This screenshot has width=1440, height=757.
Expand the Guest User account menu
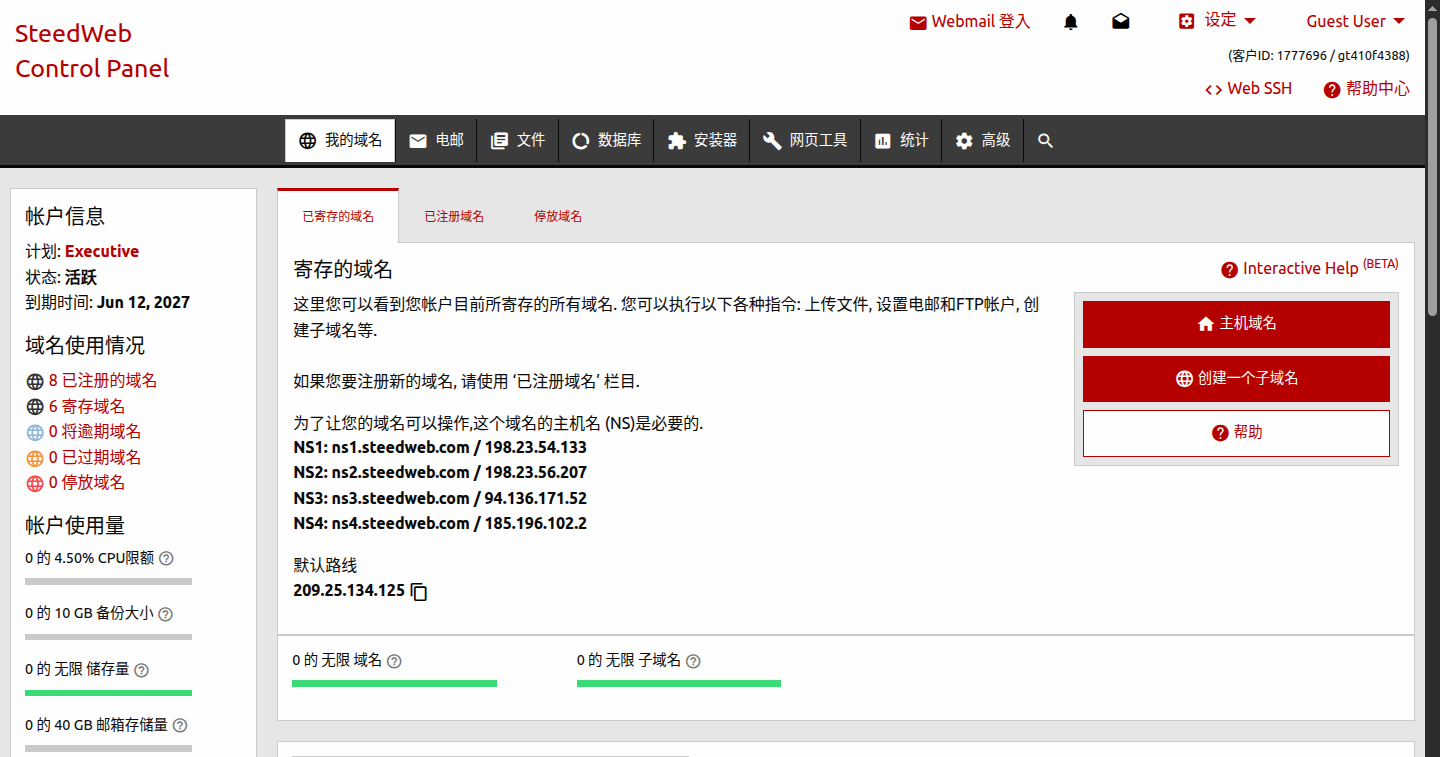[1356, 21]
